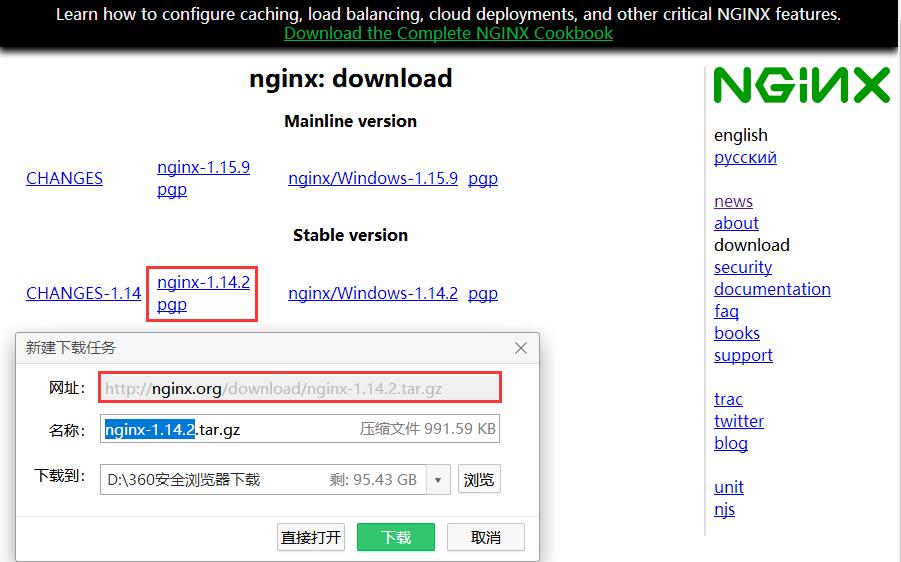Click the 'Stable version' heading
Screen dimensions: 901x562
coord(351,235)
